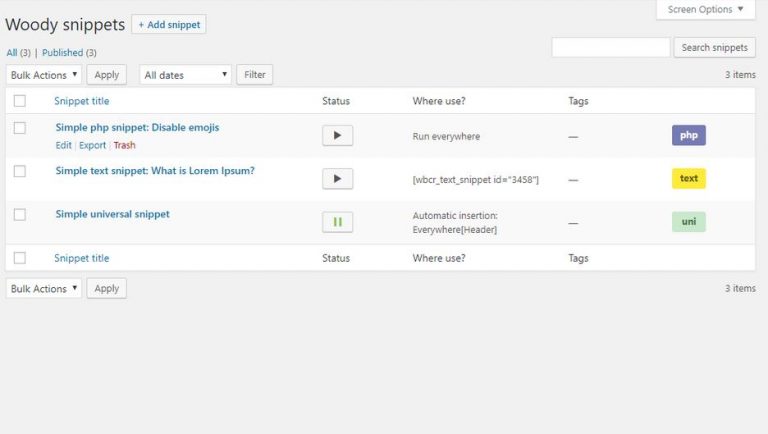Screen dimensions: 768x434
Task: Activate the Lorem Ipsum text snippet play button
Action: point(337,179)
